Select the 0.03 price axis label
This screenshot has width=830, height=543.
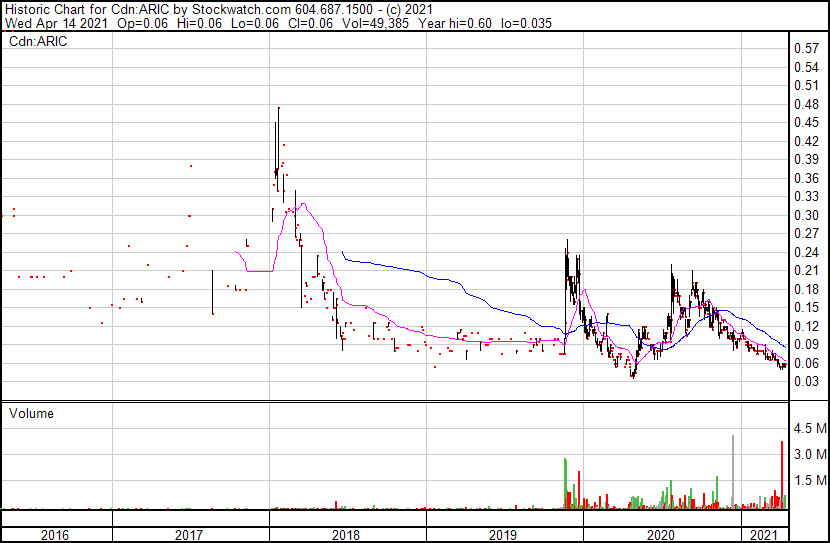(806, 381)
